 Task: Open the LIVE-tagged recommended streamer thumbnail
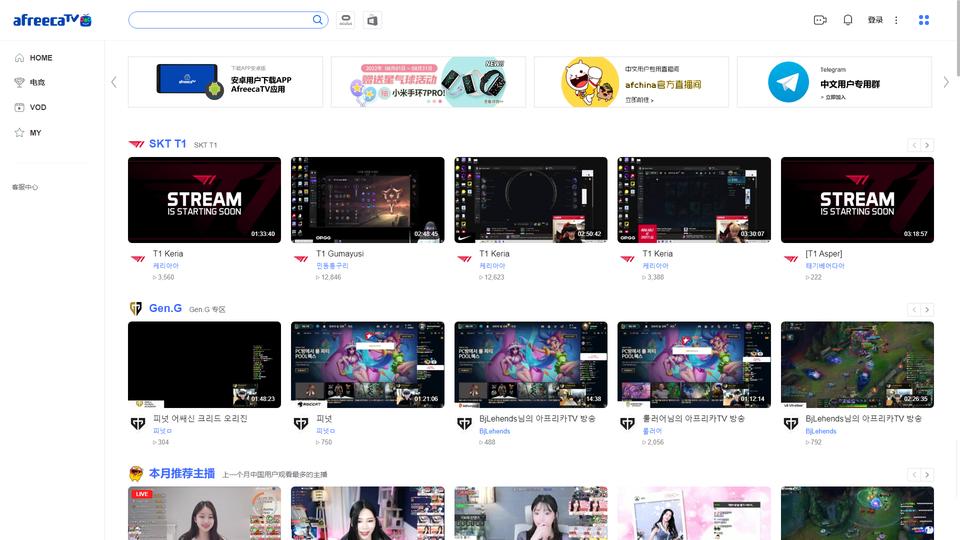click(x=204, y=513)
